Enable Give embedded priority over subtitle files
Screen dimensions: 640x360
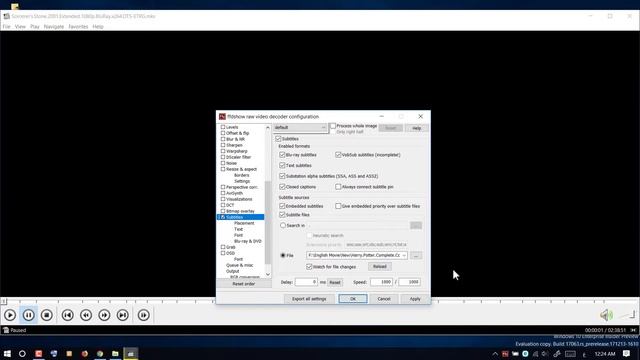pyautogui.click(x=338, y=206)
